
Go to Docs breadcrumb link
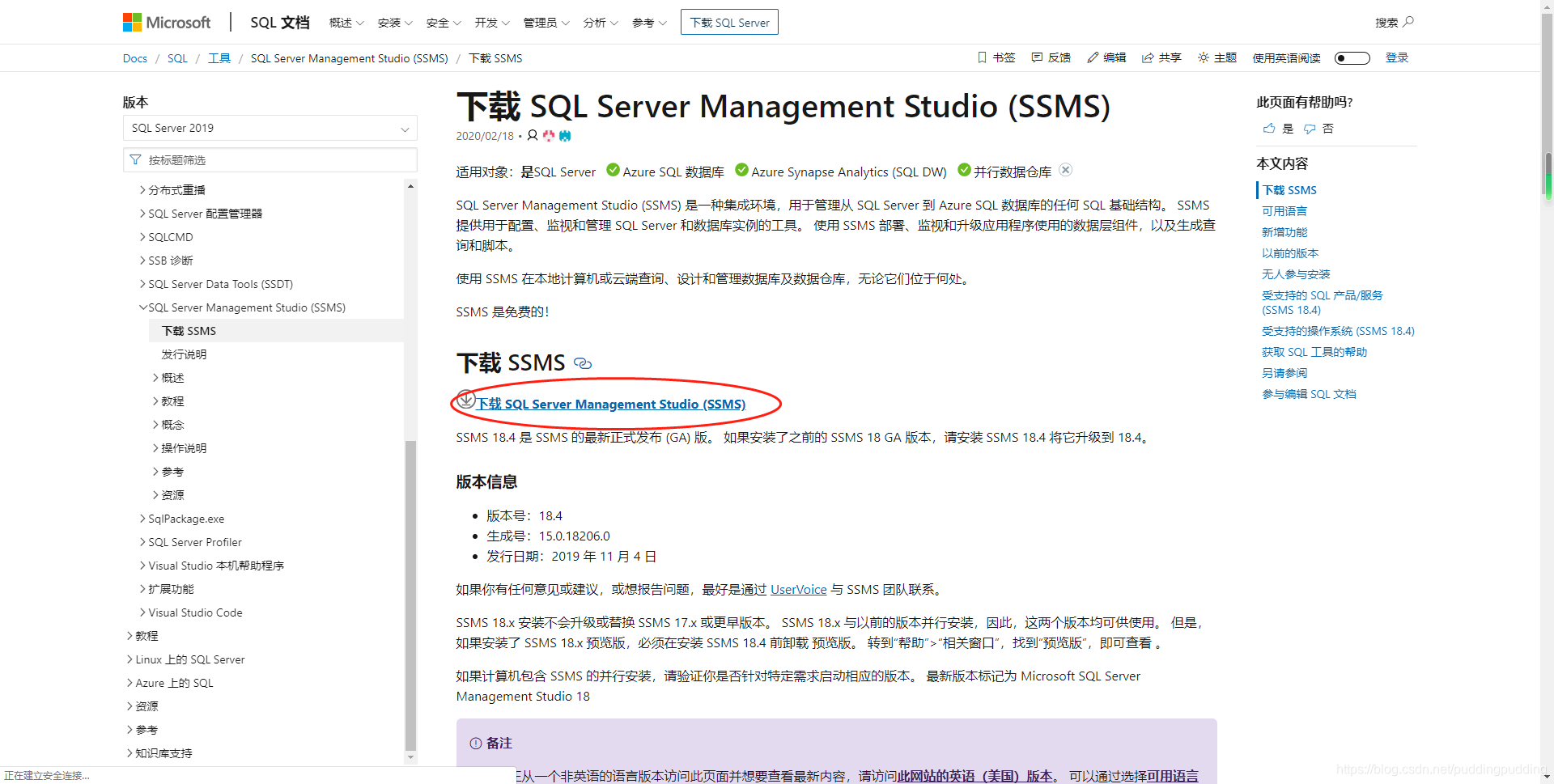pyautogui.click(x=135, y=58)
